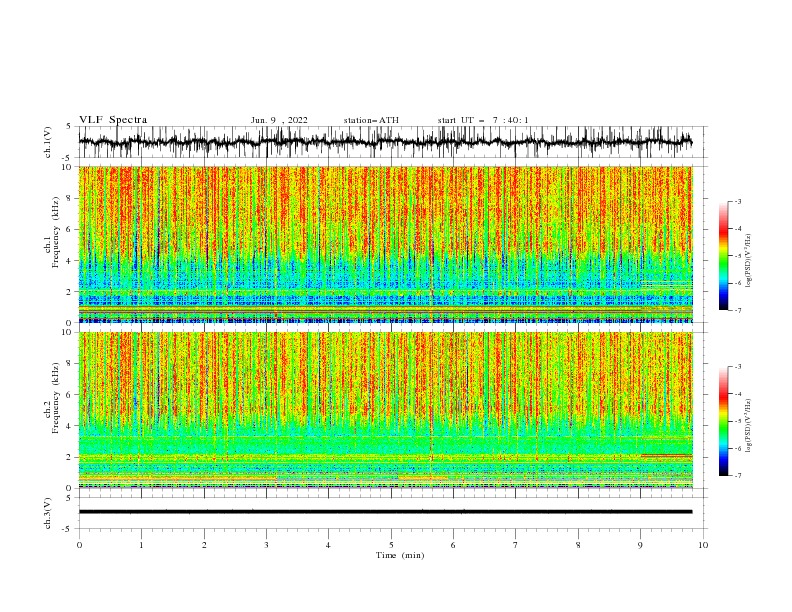Click time axis tick label "3"
The height and width of the screenshot is (612, 792).
[266, 545]
